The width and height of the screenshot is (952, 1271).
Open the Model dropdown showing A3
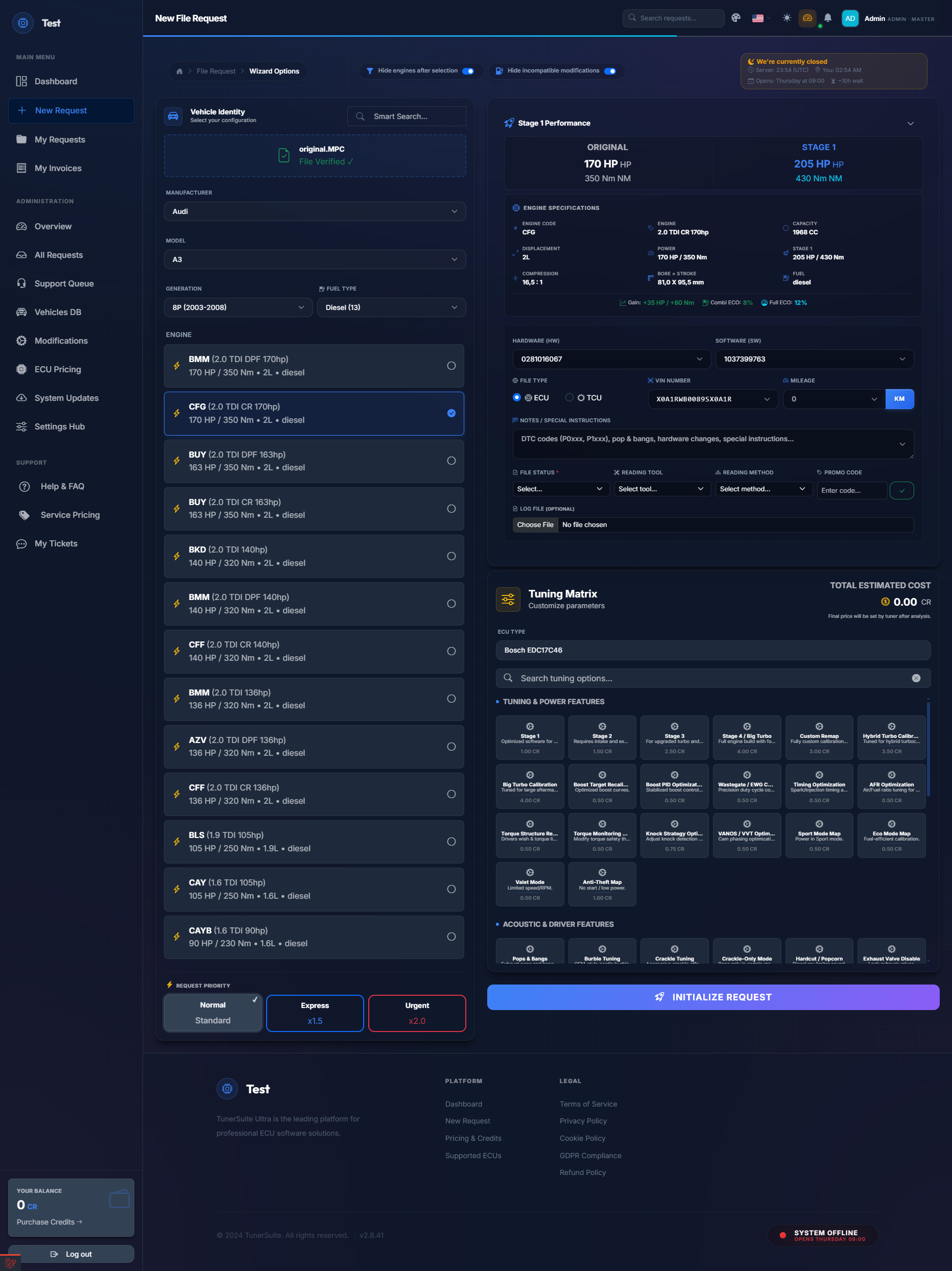point(315,260)
